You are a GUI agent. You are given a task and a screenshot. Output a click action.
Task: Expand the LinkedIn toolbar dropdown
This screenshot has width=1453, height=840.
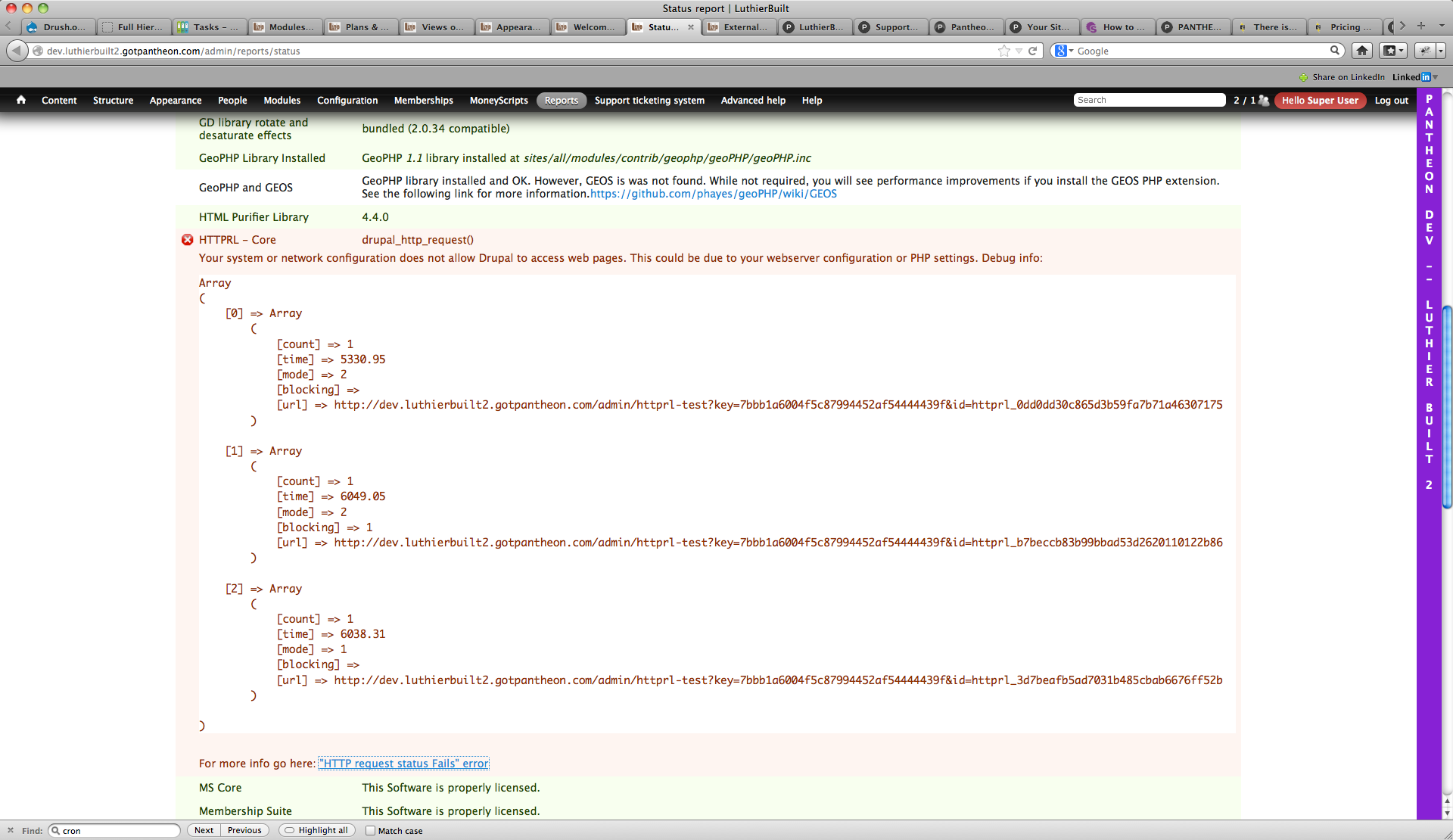click(1435, 77)
